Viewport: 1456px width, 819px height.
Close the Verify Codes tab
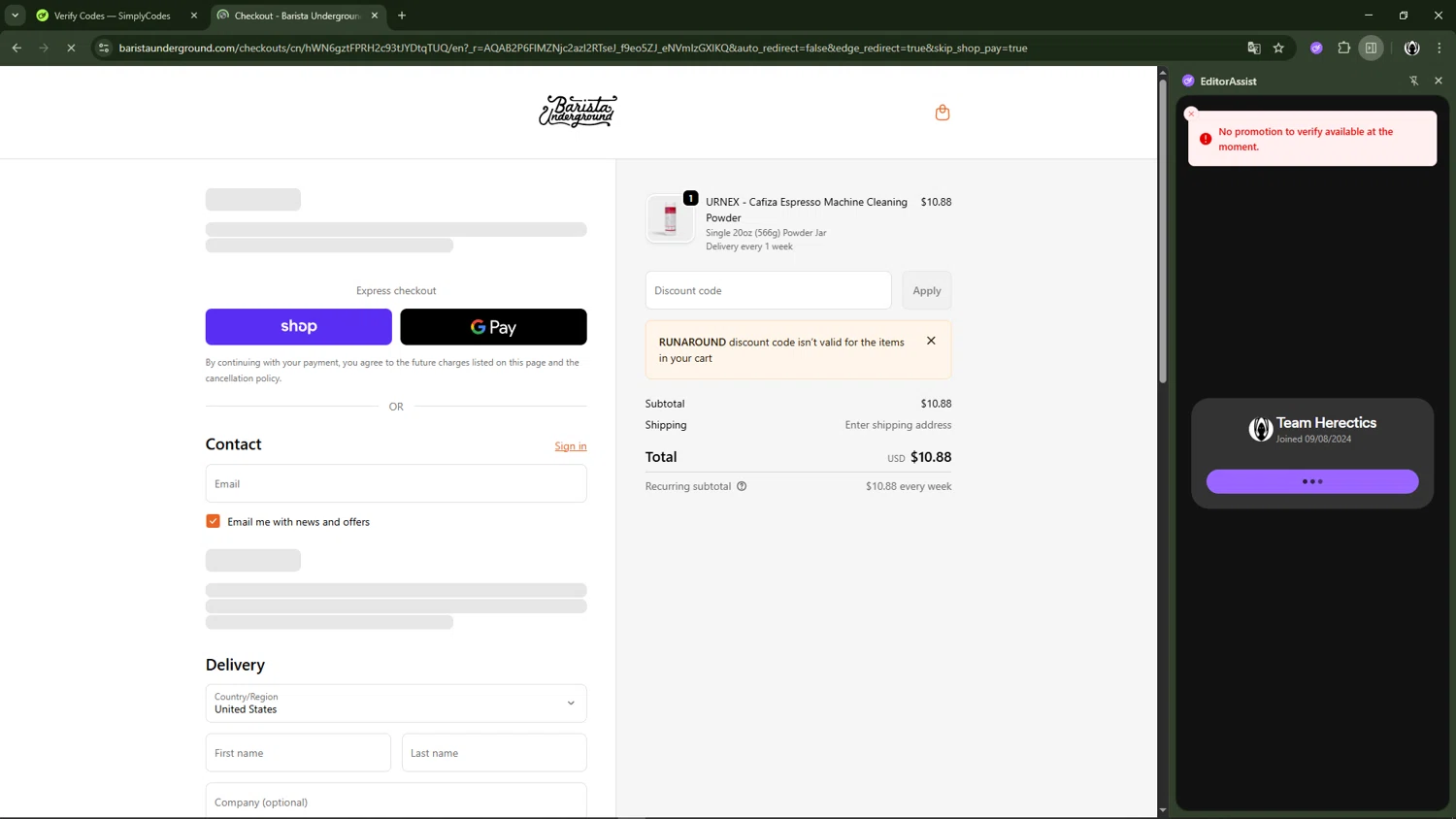194,16
